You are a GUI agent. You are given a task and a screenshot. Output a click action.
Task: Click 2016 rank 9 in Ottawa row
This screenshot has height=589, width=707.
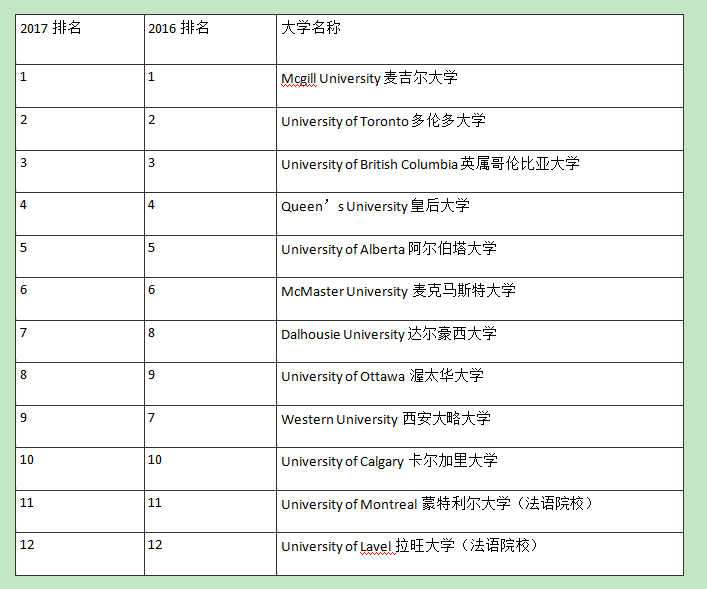pos(152,374)
